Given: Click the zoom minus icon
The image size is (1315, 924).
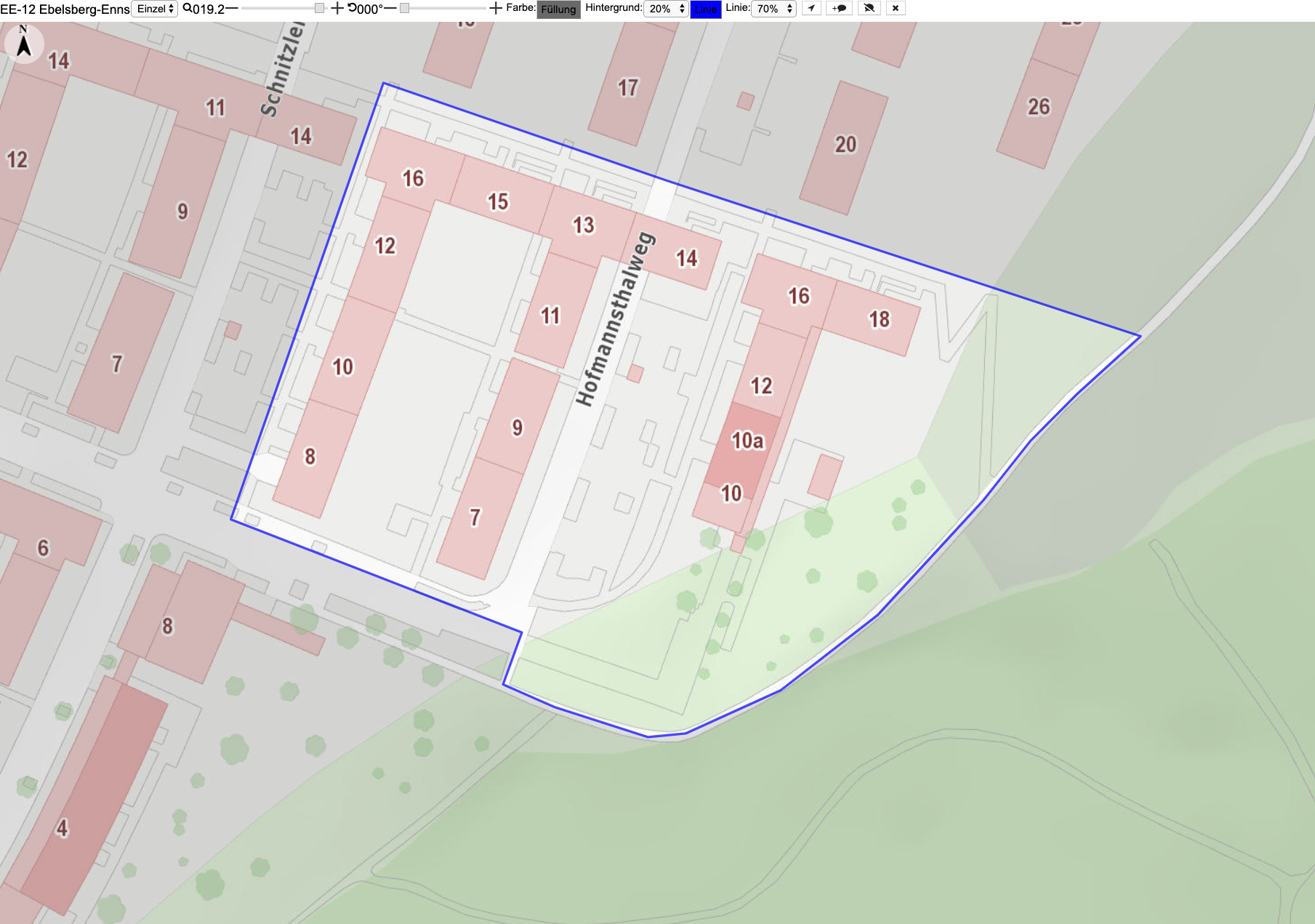Looking at the screenshot, I should point(232,9).
